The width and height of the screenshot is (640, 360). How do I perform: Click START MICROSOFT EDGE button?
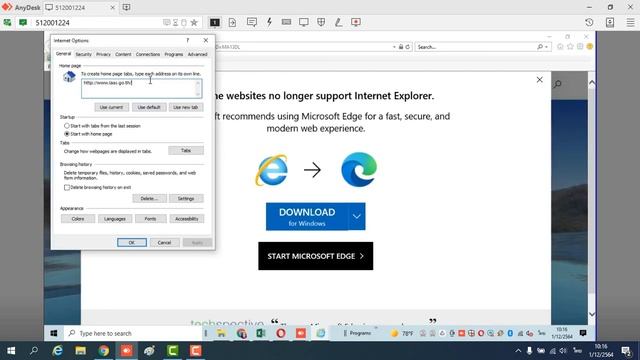(316, 256)
